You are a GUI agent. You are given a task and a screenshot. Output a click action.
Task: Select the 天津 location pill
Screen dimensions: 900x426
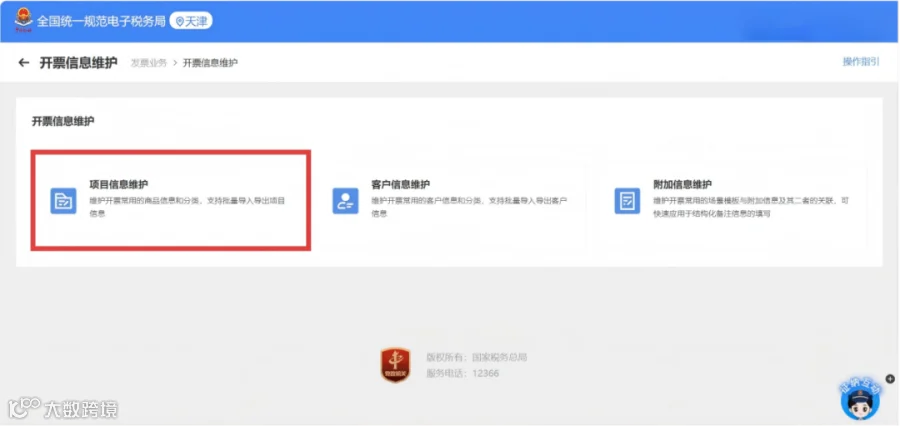click(x=191, y=21)
